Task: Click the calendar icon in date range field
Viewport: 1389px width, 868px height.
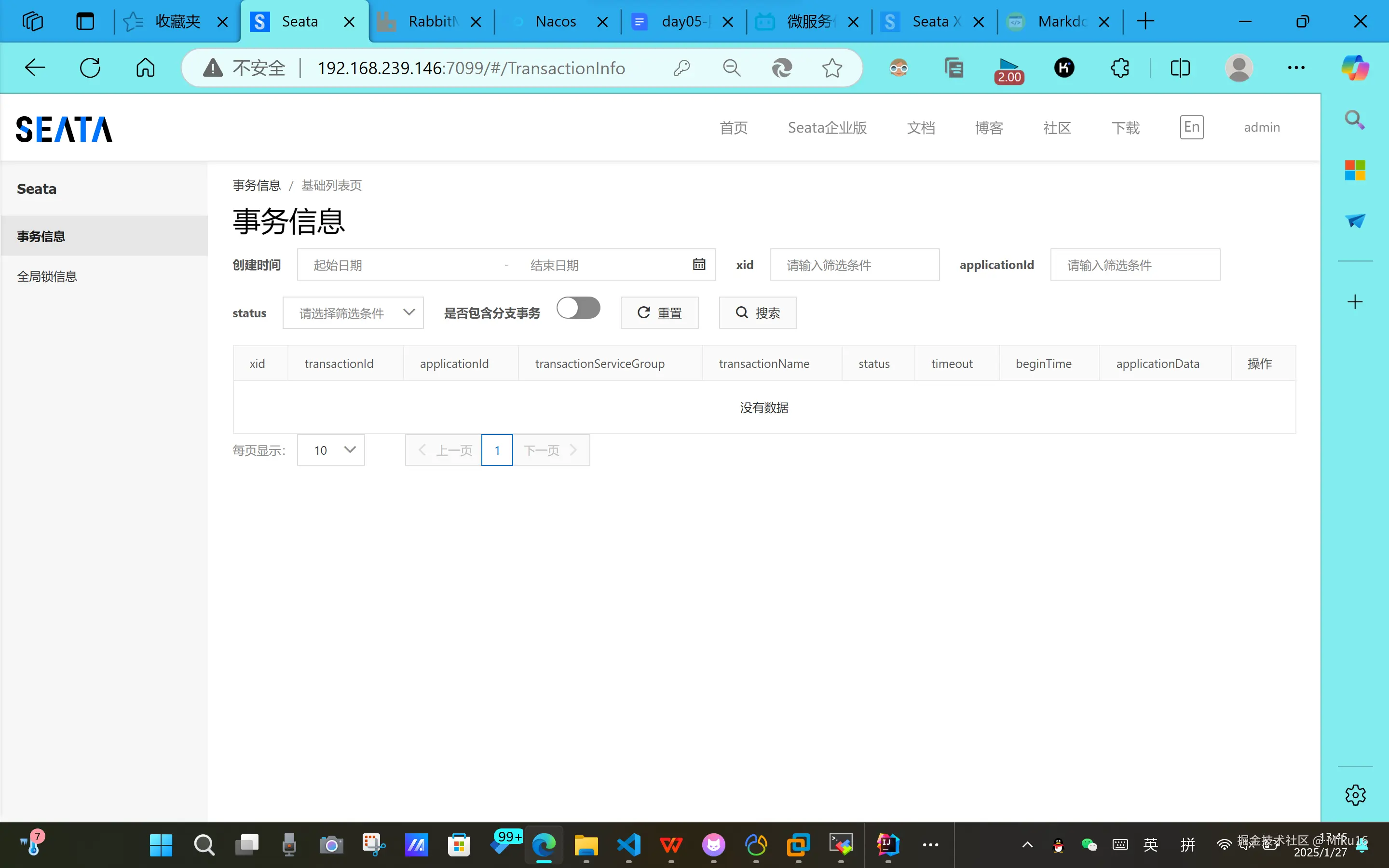Action: [698, 265]
